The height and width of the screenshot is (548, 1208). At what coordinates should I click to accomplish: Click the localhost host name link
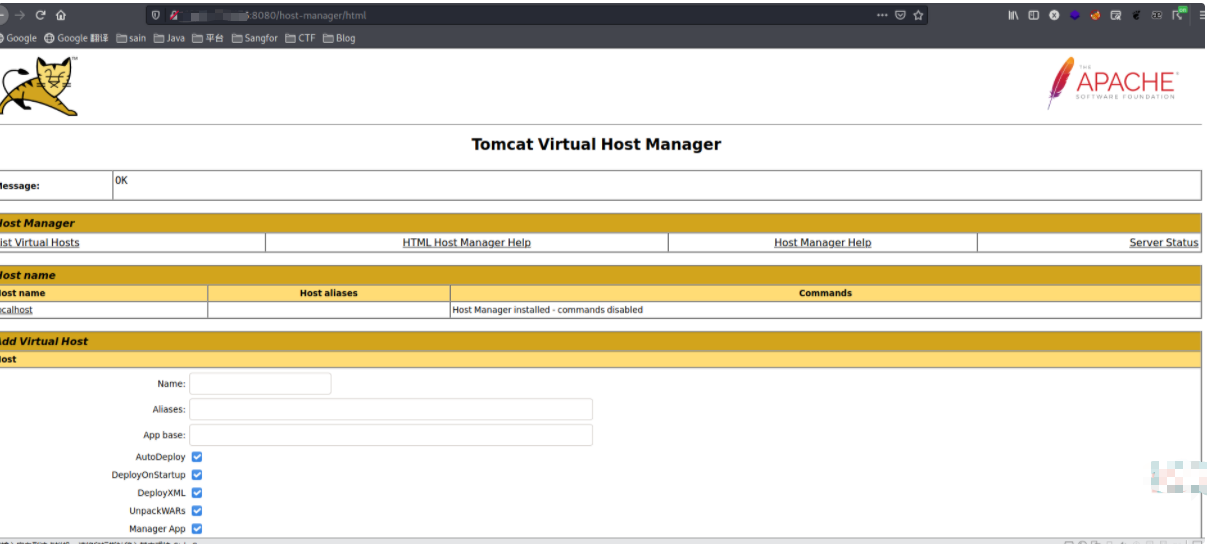(x=16, y=310)
